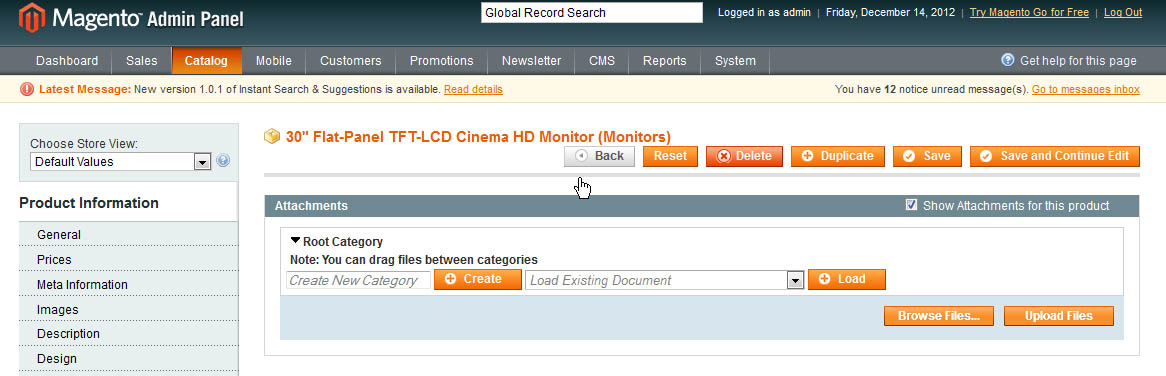
Task: Focus the Global Record Search field
Action: [x=592, y=13]
